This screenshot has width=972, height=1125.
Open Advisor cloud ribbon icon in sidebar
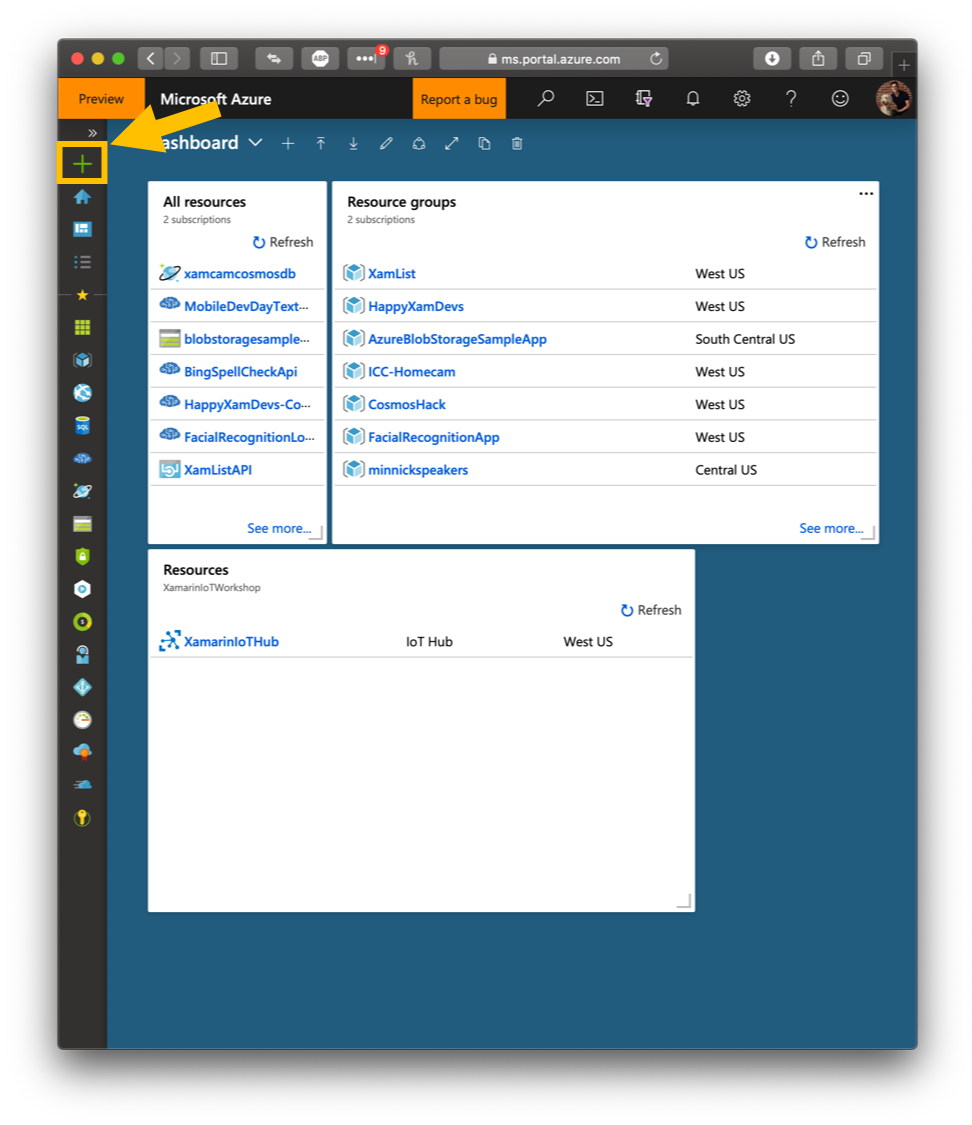pyautogui.click(x=82, y=752)
